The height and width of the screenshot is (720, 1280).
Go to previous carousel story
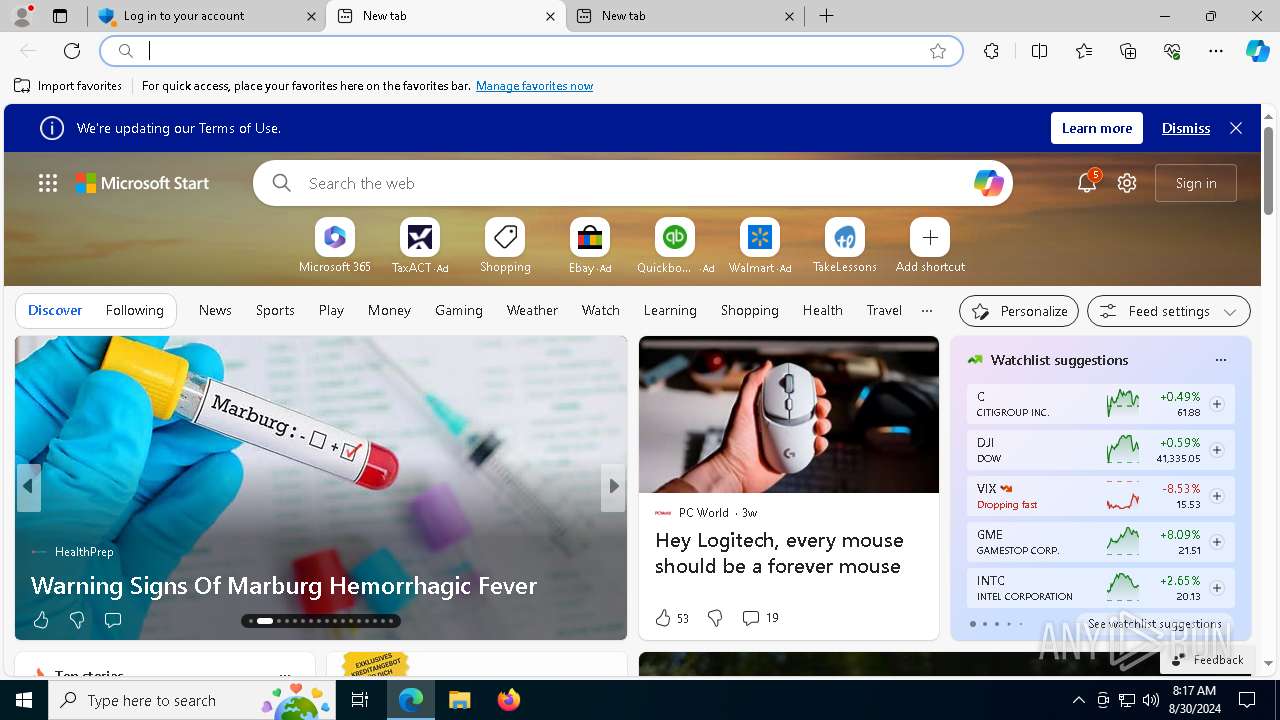(28, 487)
